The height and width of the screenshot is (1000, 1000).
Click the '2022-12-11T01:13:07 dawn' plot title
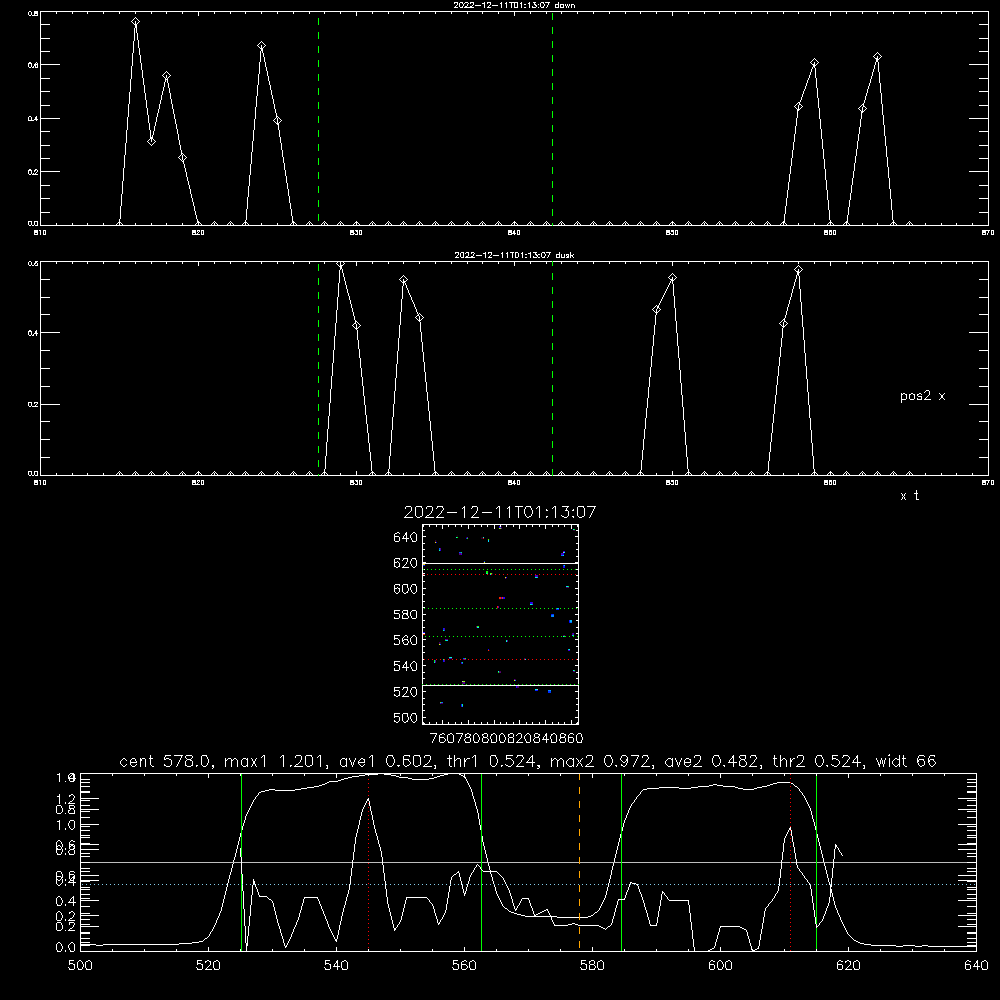click(514, 5)
